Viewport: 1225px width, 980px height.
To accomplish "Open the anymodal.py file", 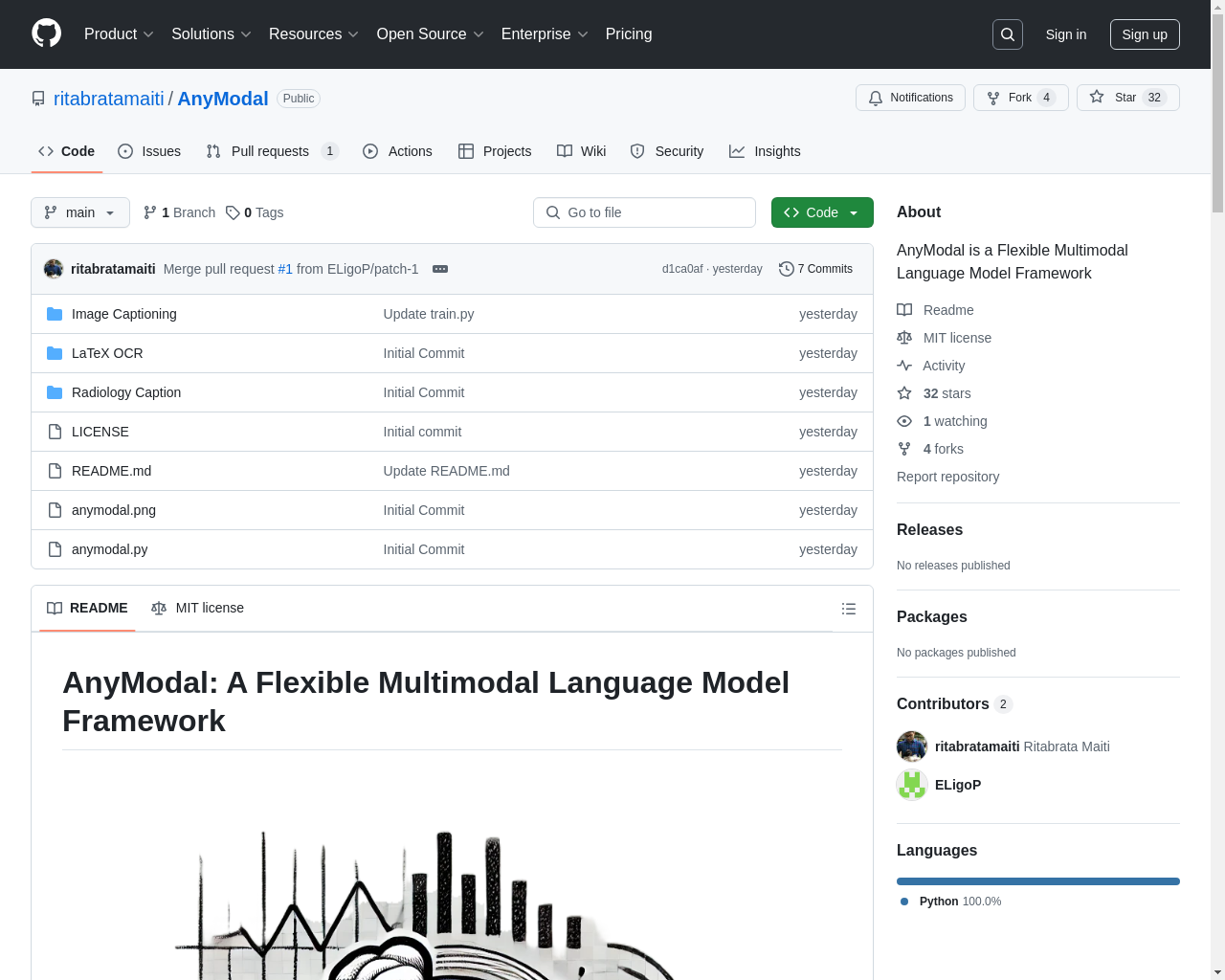I will coord(110,549).
